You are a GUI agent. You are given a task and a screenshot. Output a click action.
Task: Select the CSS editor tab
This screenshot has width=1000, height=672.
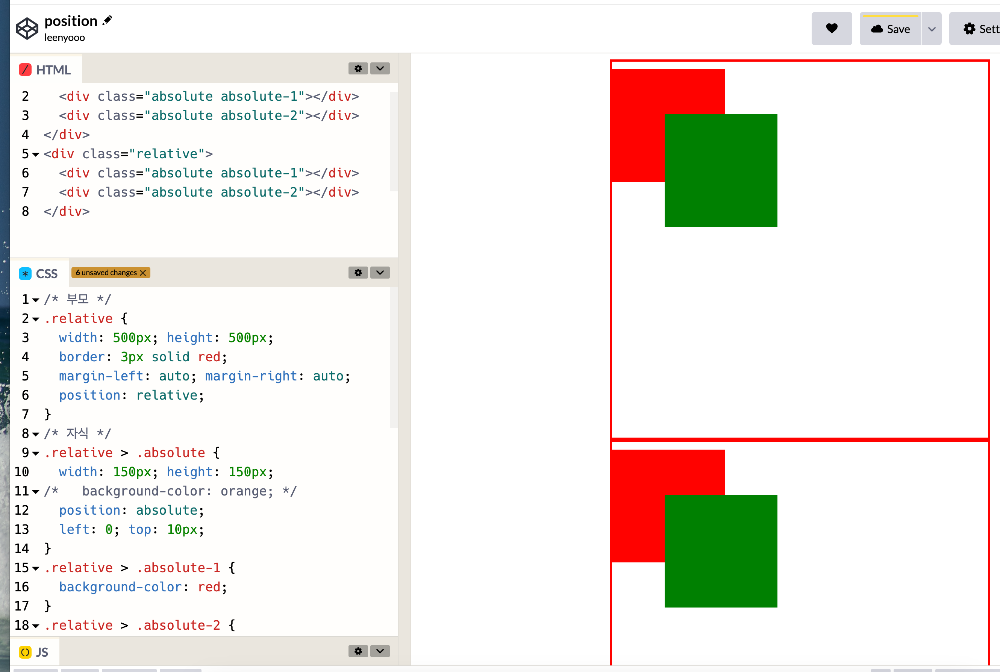[x=39, y=274]
